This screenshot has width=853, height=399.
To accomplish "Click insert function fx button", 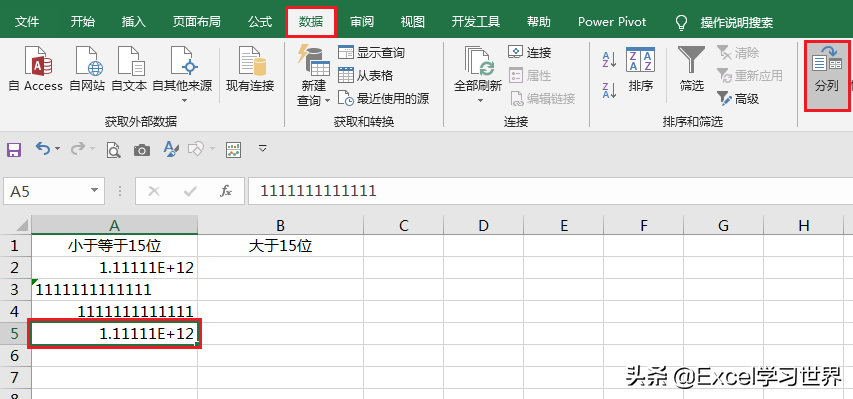I will pyautogui.click(x=226, y=191).
